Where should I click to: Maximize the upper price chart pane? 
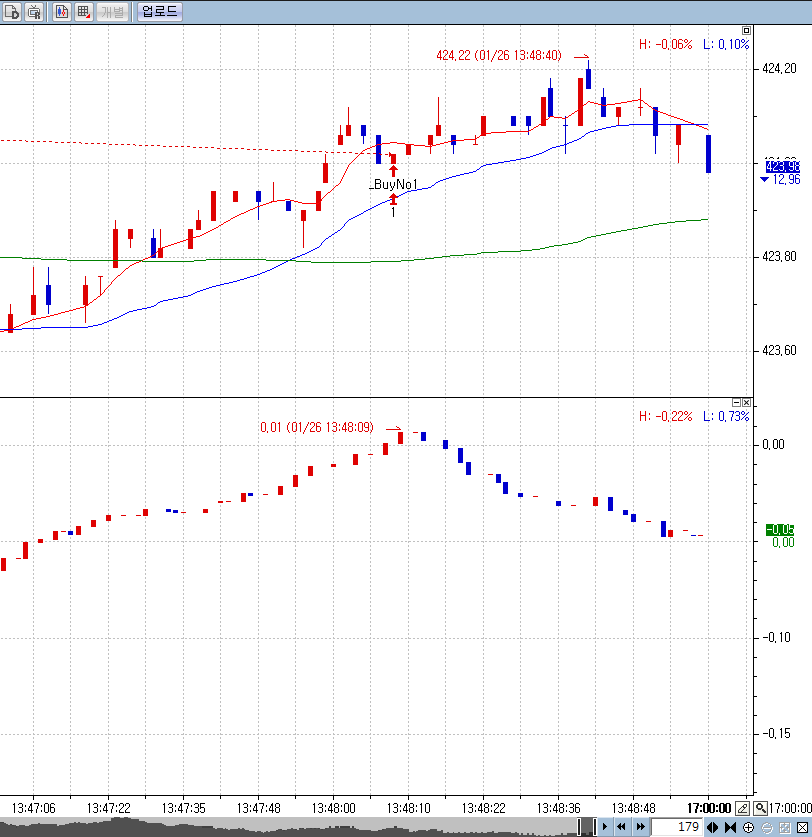pos(745,31)
